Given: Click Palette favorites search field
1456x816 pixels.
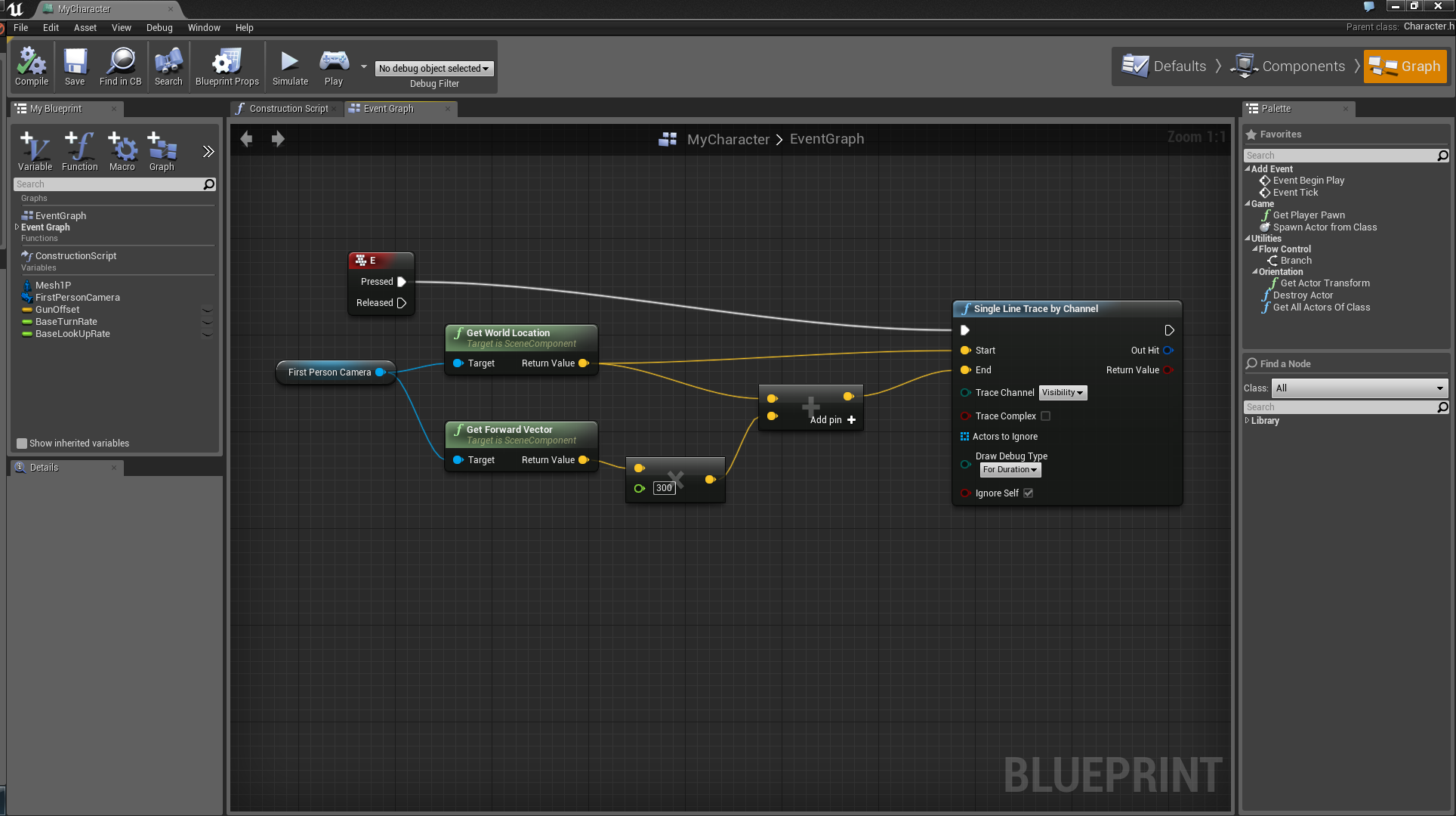Looking at the screenshot, I should (x=1346, y=156).
